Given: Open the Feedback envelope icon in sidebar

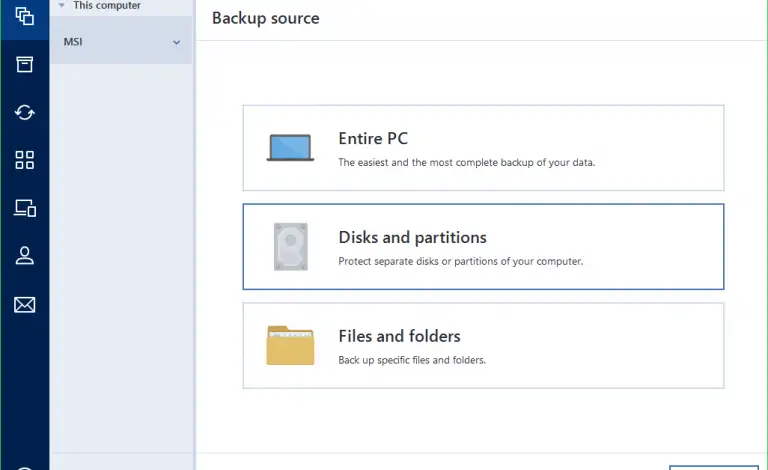Looking at the screenshot, I should point(24,304).
